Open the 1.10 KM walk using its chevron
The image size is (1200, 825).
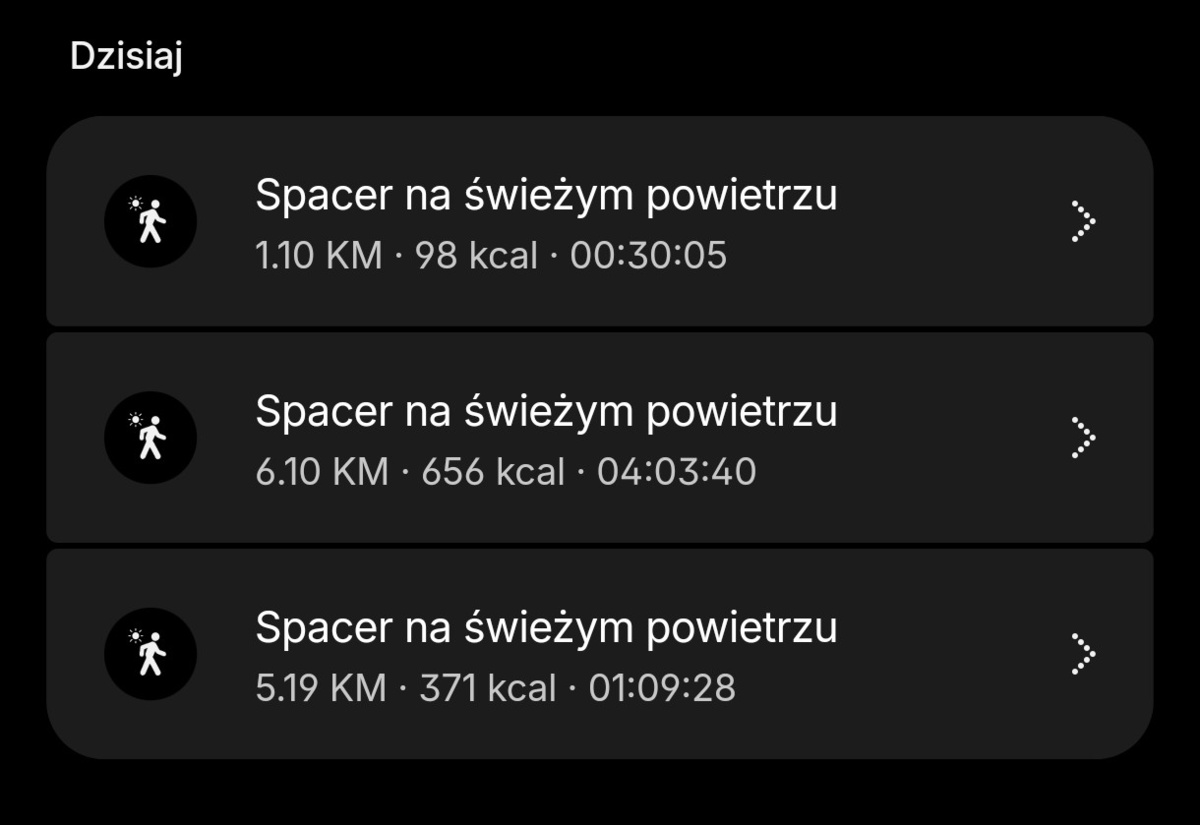point(1082,221)
